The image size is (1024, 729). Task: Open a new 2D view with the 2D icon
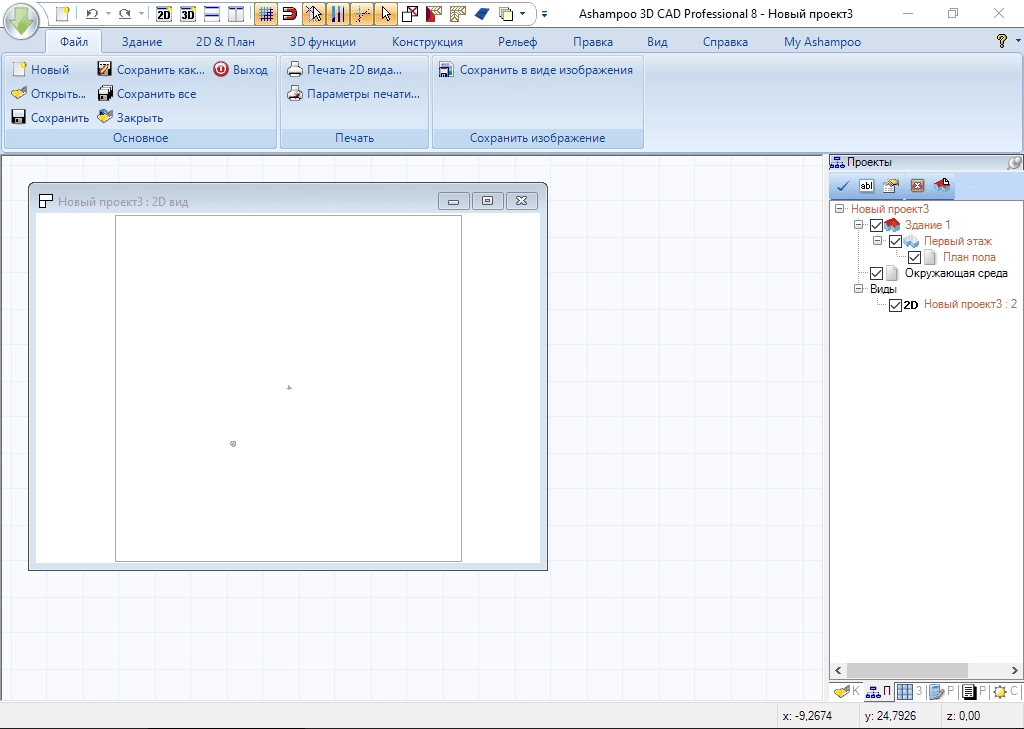(x=164, y=14)
